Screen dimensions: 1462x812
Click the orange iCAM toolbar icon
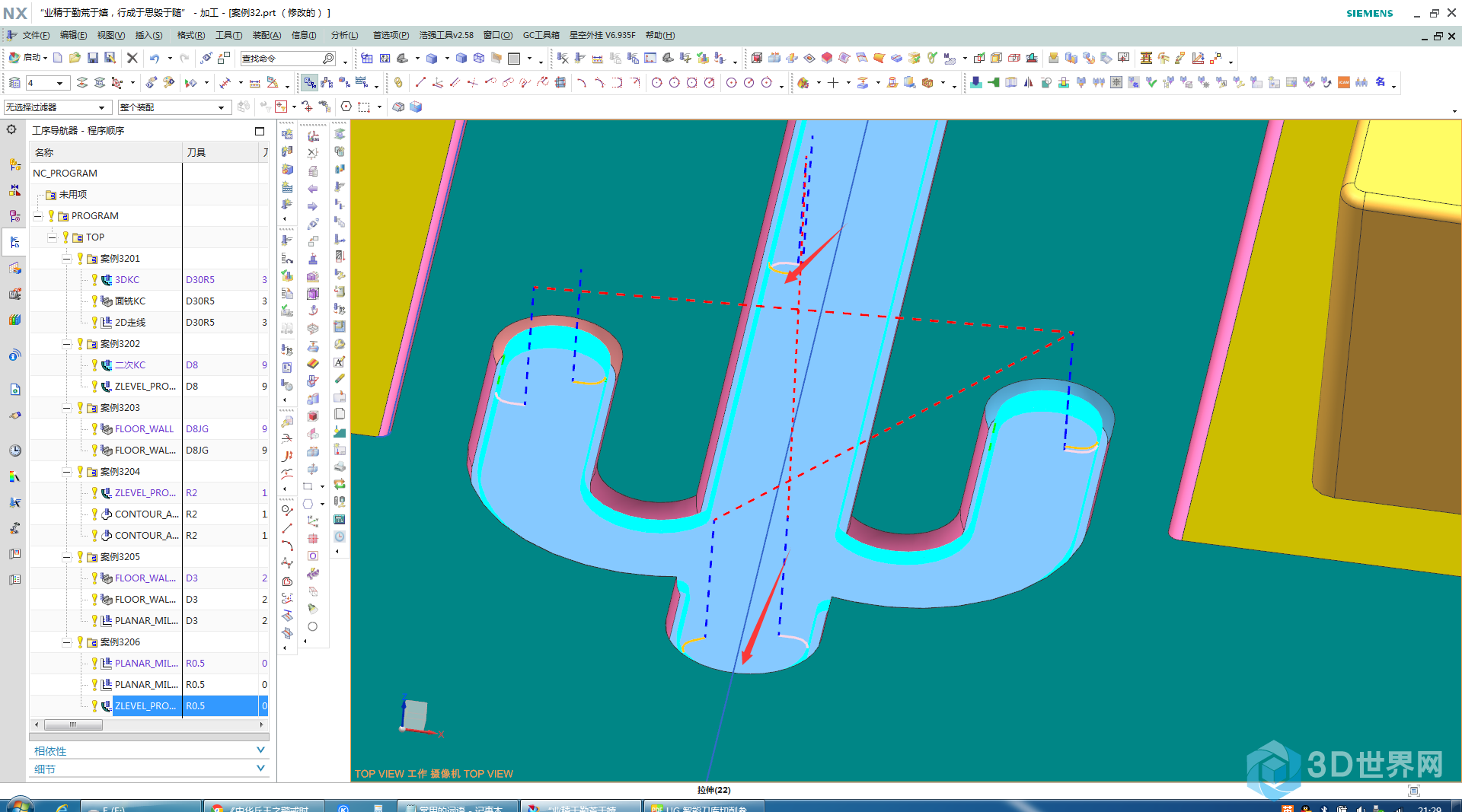[x=1344, y=82]
